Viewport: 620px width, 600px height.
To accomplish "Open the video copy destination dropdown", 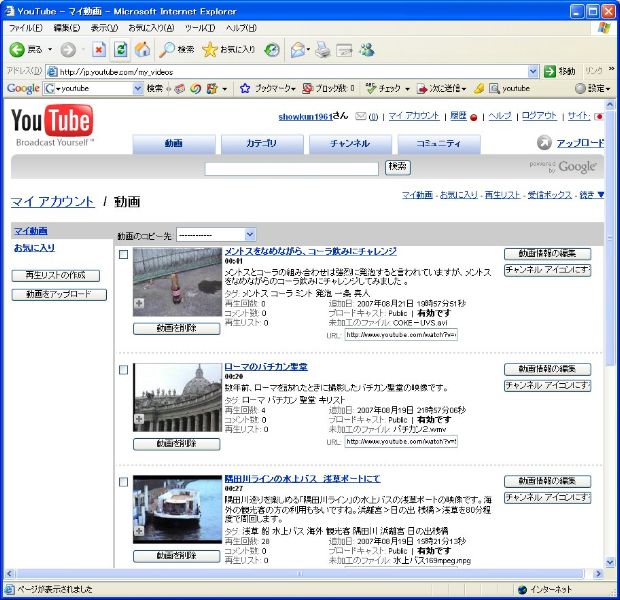I will click(x=250, y=235).
